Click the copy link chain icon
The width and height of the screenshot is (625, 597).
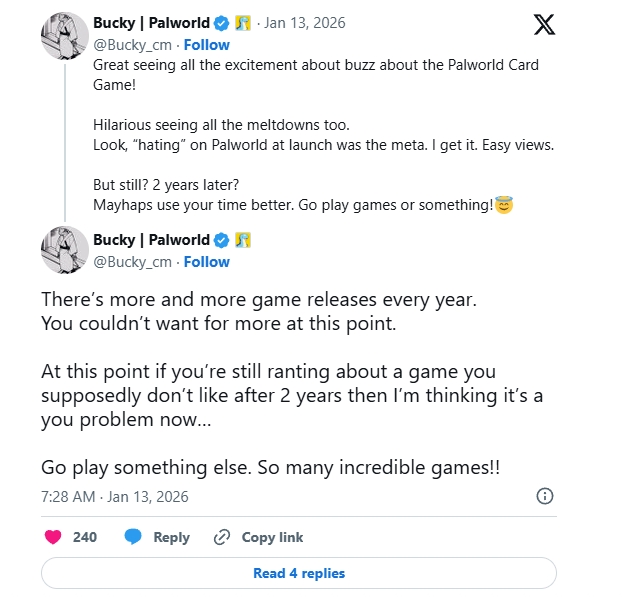tap(222, 537)
